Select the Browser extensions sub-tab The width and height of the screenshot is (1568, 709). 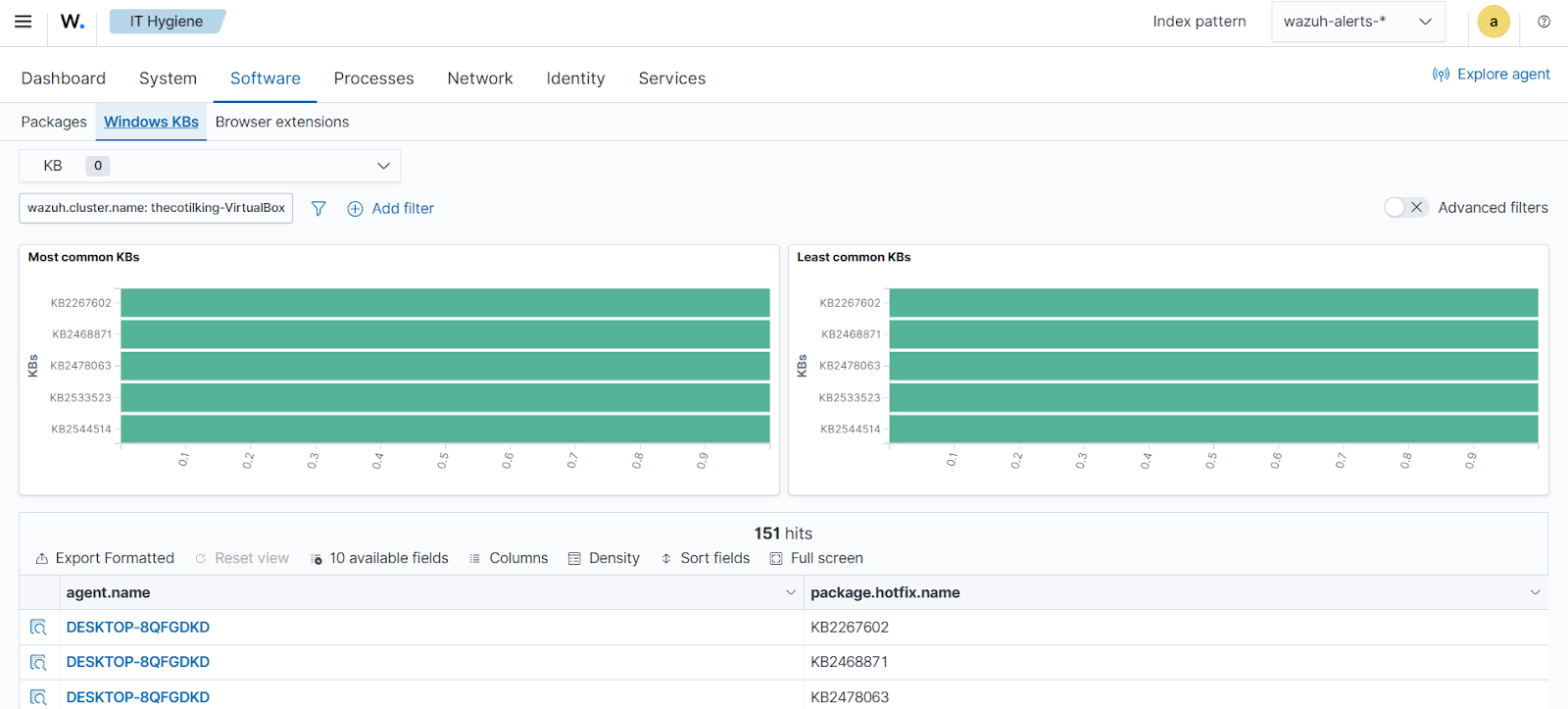(x=282, y=122)
